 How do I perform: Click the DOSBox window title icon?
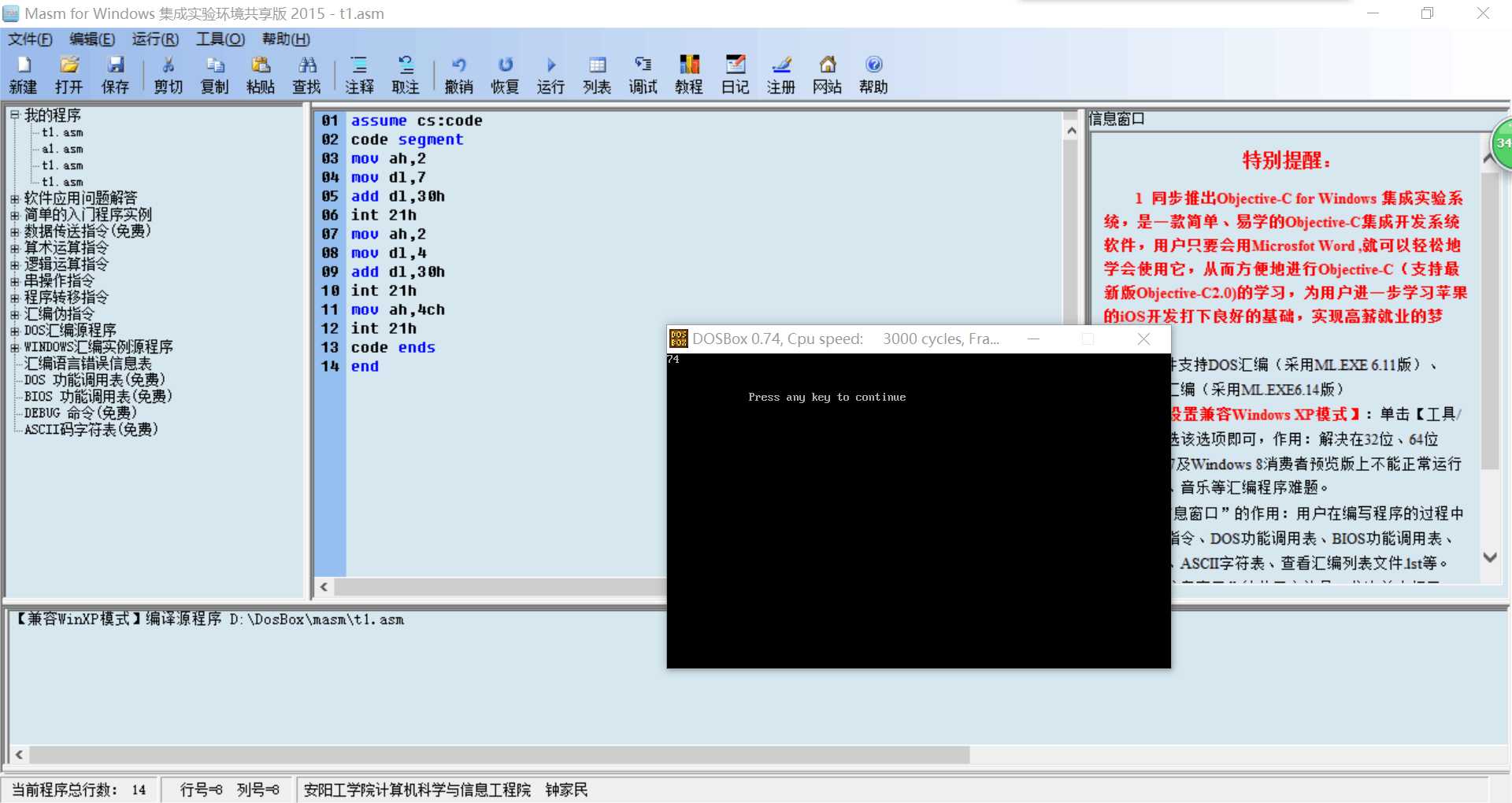678,339
